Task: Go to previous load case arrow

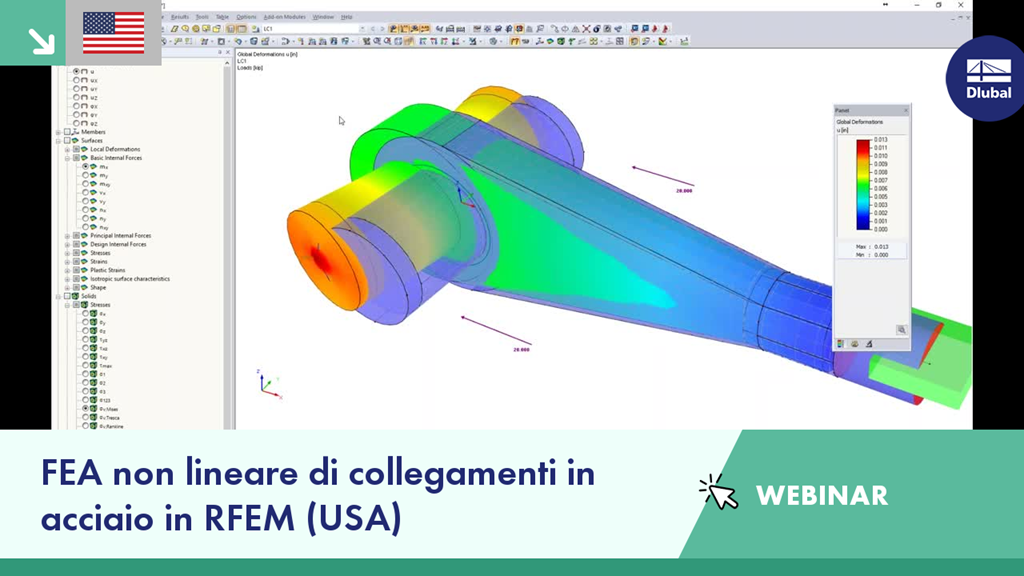Action: click(374, 29)
